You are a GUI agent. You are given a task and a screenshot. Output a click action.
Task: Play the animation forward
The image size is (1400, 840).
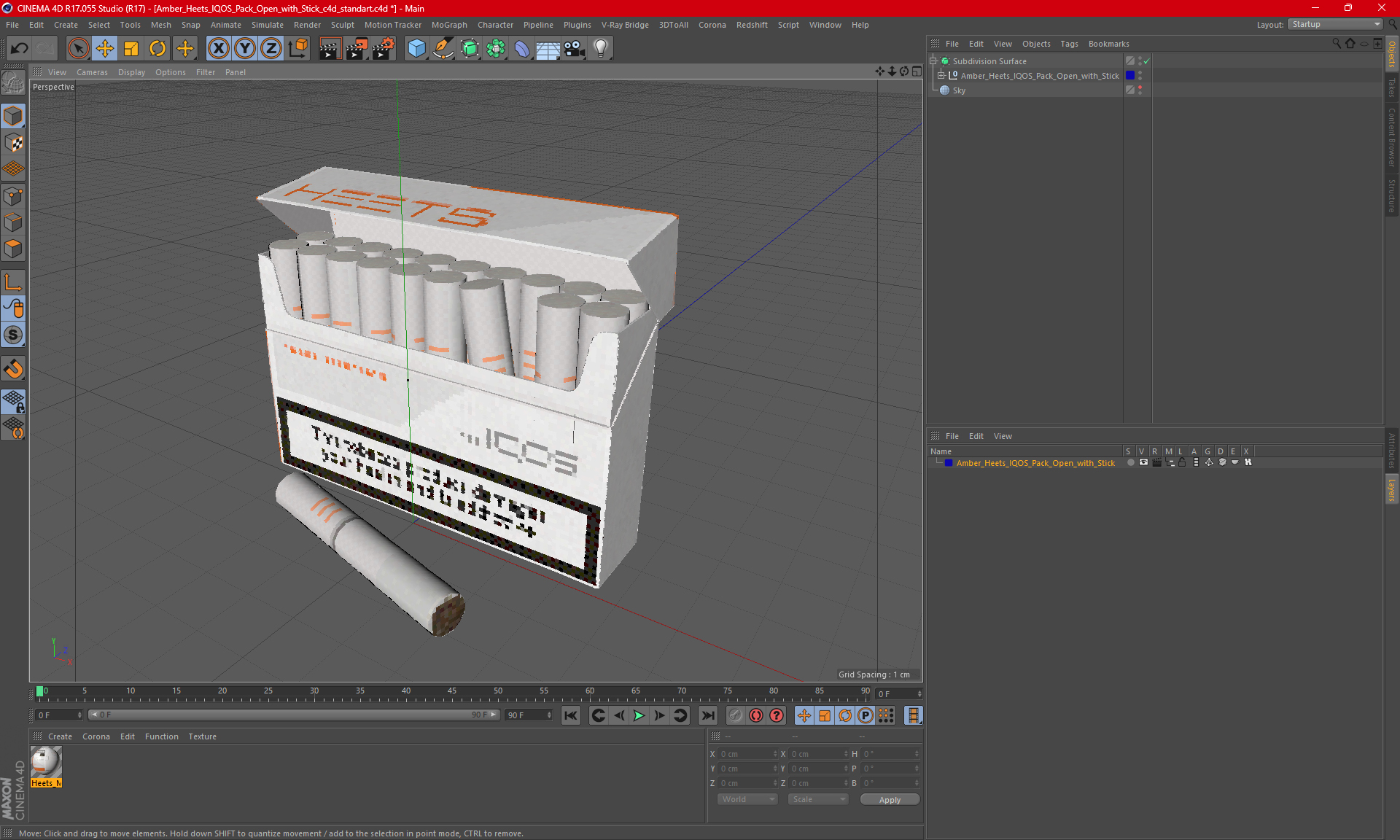tap(639, 715)
